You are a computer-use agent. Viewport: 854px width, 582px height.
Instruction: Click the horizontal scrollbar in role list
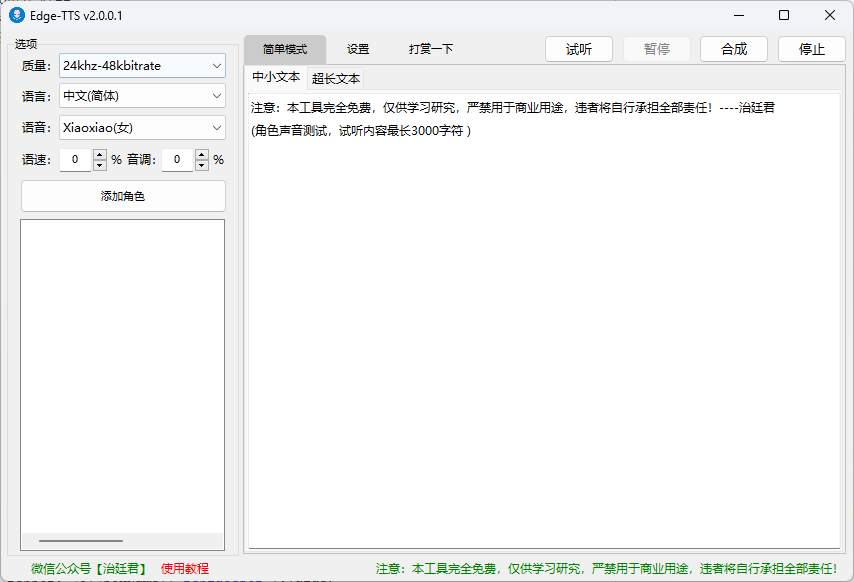80,541
